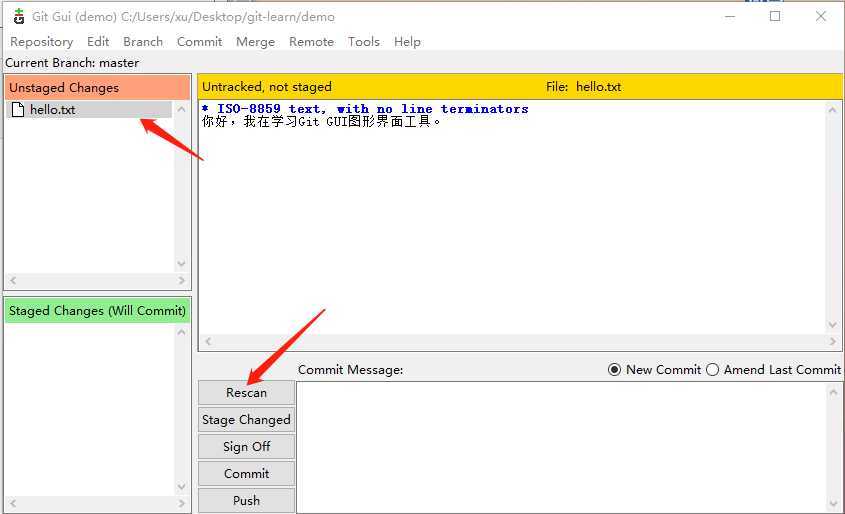Image resolution: width=845 pixels, height=514 pixels.
Task: Open the Help menu
Action: 407,41
